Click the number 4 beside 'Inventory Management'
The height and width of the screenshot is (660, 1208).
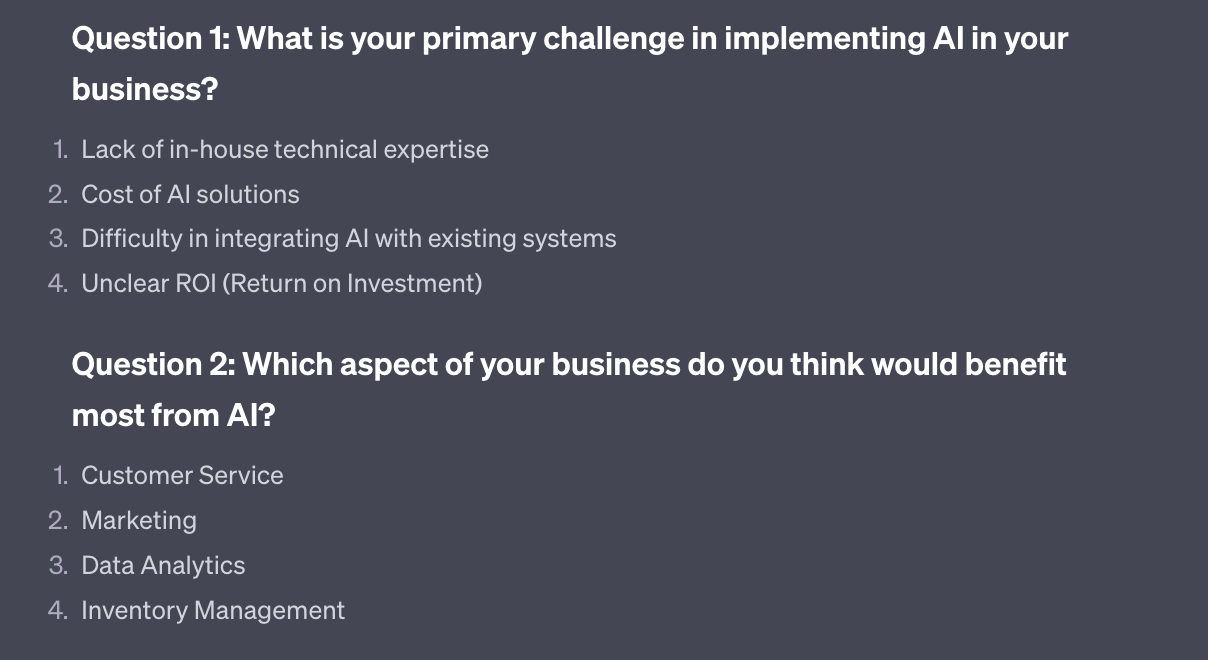[58, 610]
